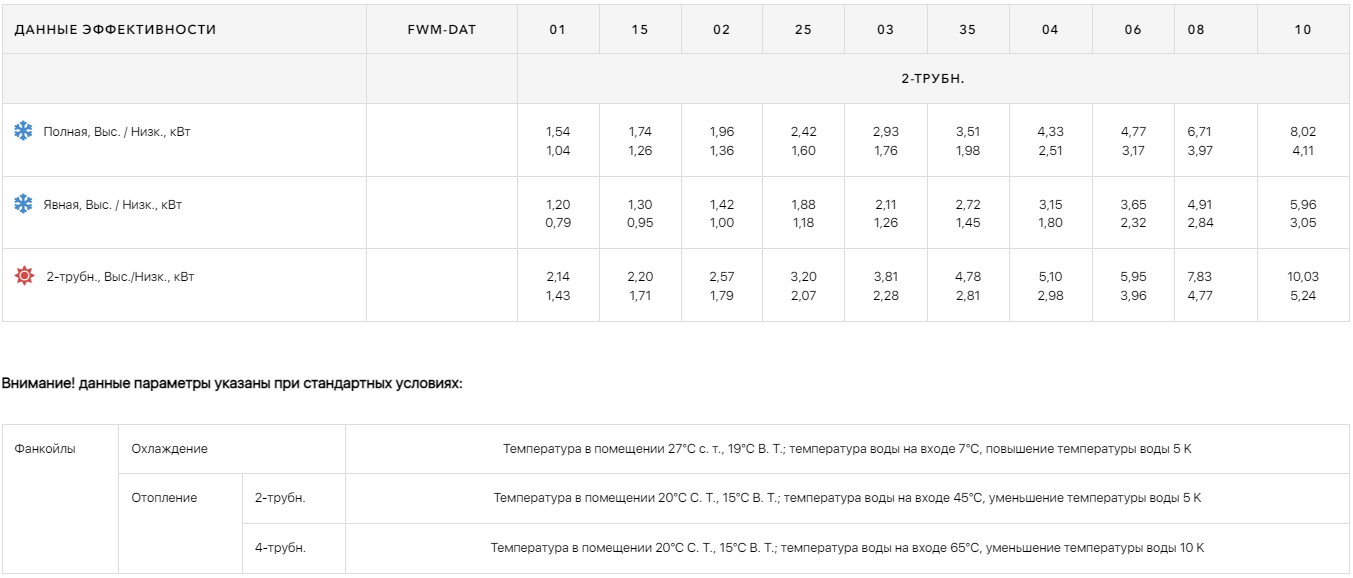Image resolution: width=1353 pixels, height=578 pixels.
Task: Click model column header 01
Action: (558, 29)
